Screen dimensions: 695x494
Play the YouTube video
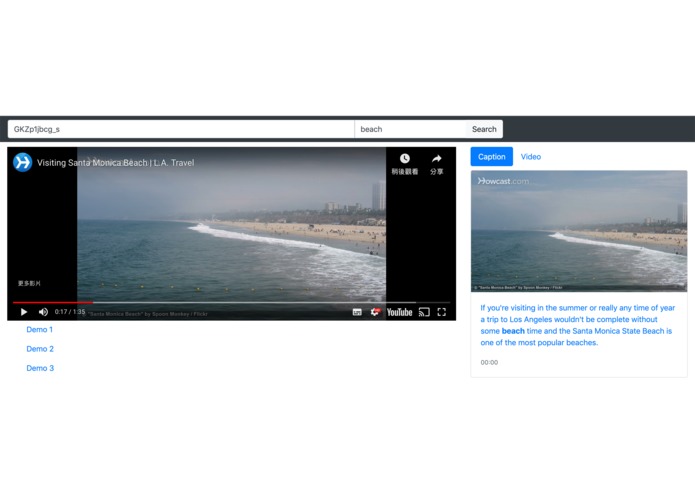click(x=24, y=312)
